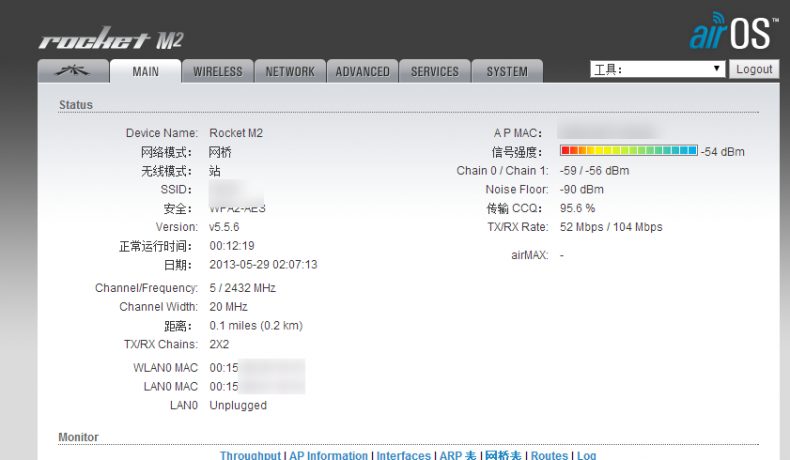Open the 网桥表 bridge table link
Image resolution: width=790 pixels, height=460 pixels.
(x=503, y=455)
